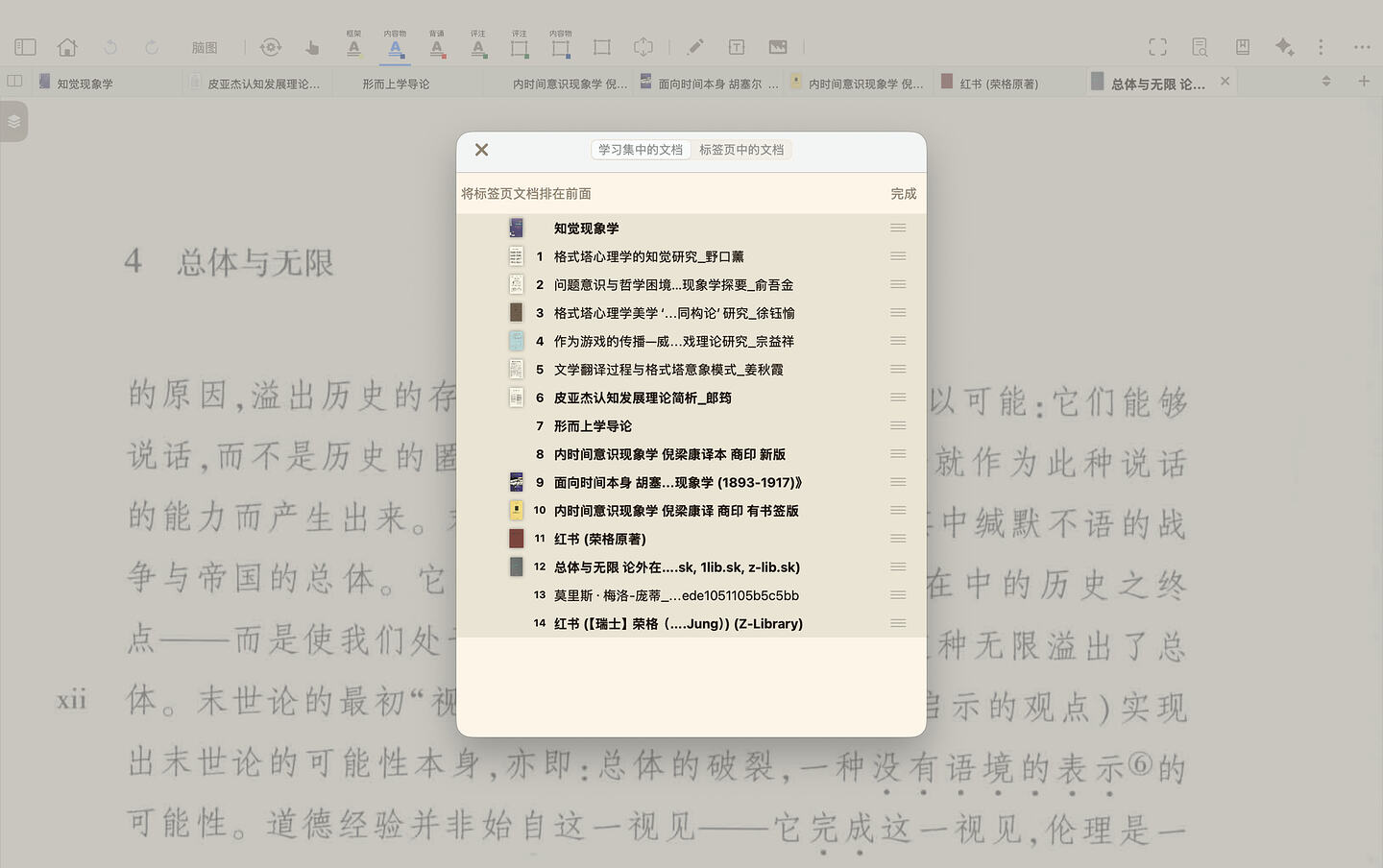Select the green 评注 rectangle excerpt tool

pos(520,44)
